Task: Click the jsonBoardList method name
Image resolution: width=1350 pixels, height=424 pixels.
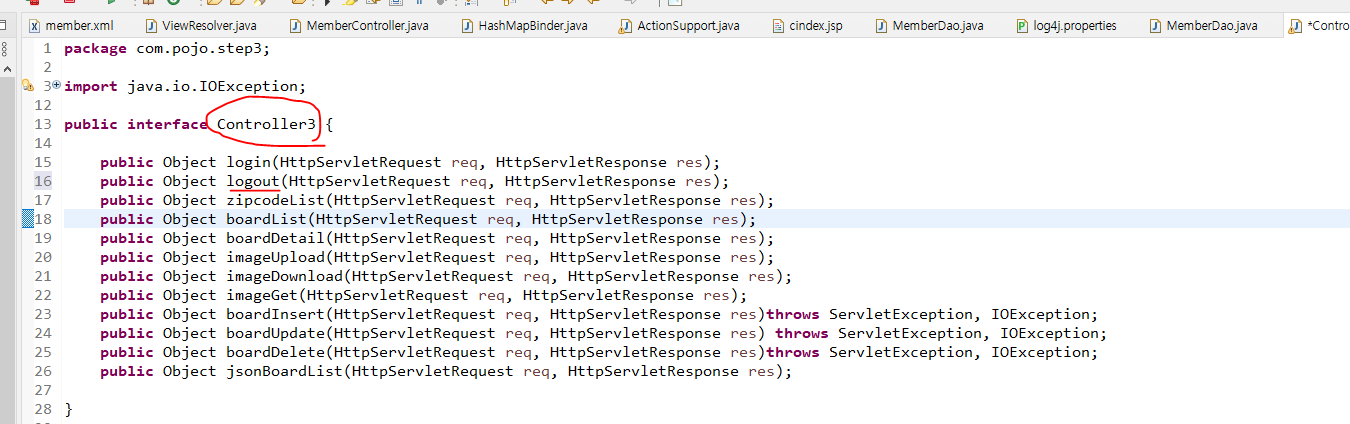Action: tap(285, 371)
